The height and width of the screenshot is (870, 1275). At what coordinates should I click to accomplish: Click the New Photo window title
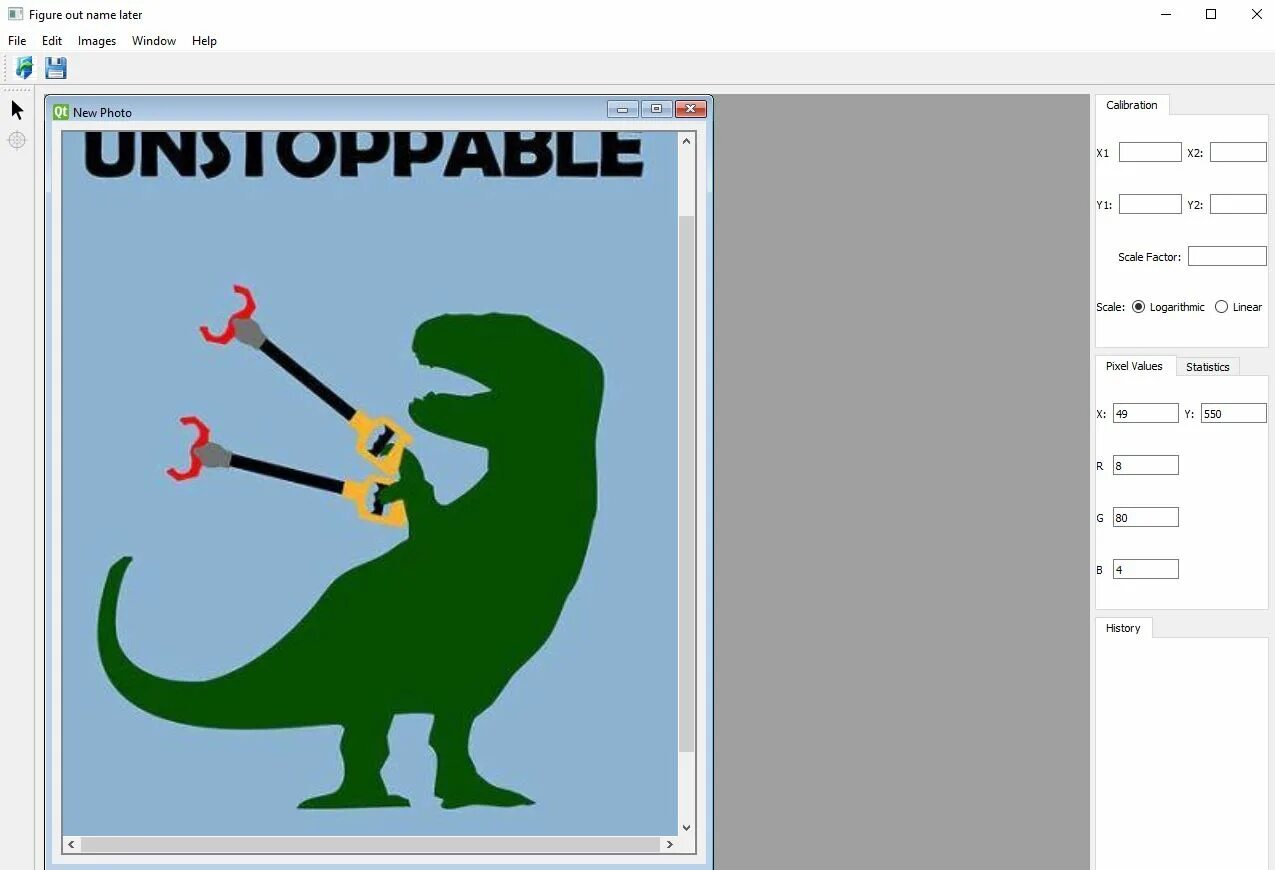pos(102,113)
